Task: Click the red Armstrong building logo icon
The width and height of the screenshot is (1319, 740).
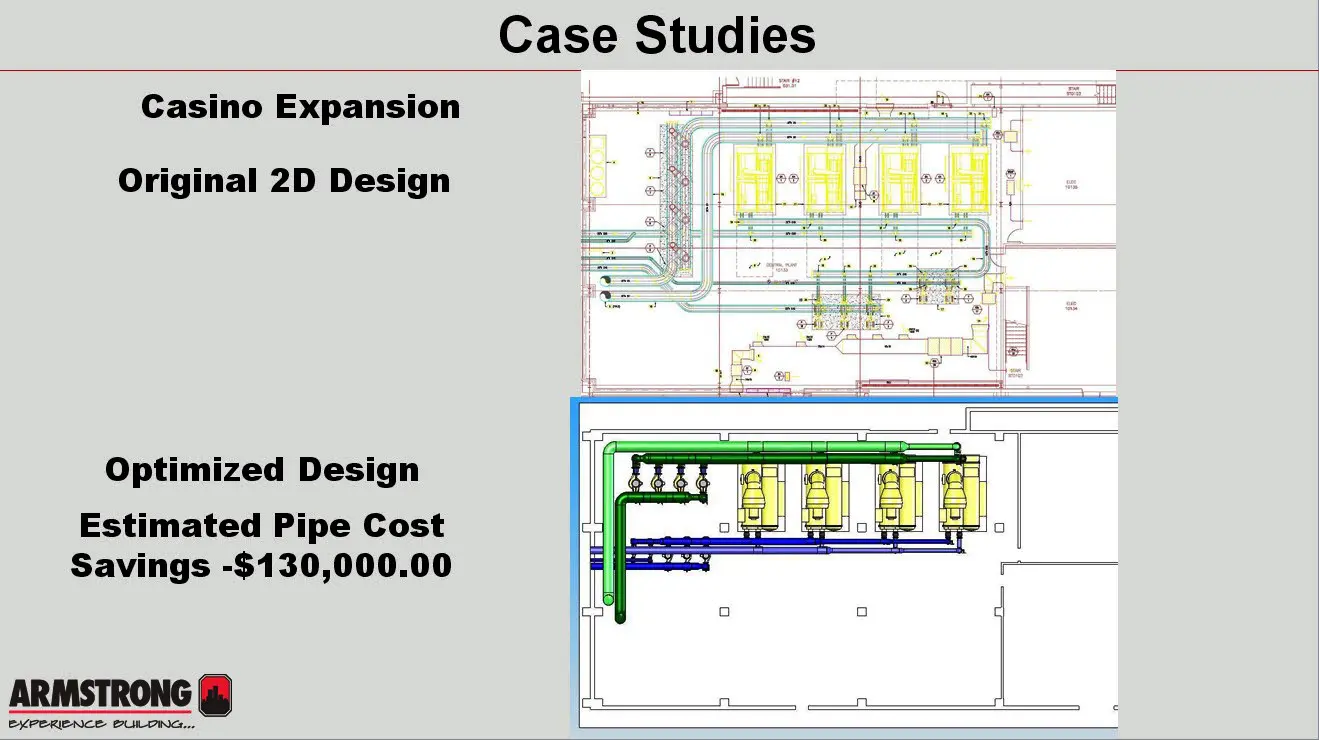Action: (215, 695)
